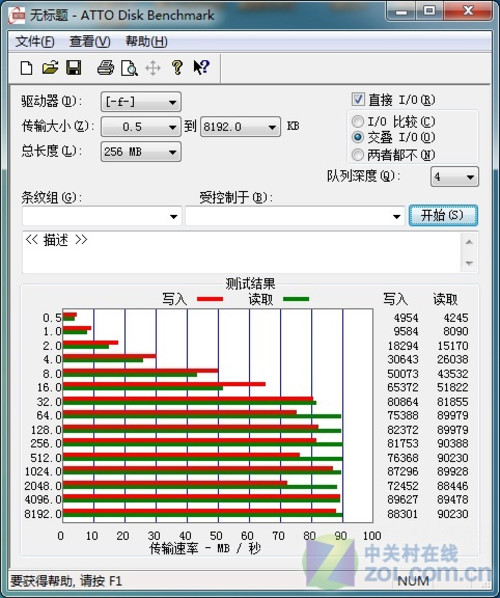Select the 交叠 I/O radio button
The height and width of the screenshot is (598, 500).
tap(357, 137)
